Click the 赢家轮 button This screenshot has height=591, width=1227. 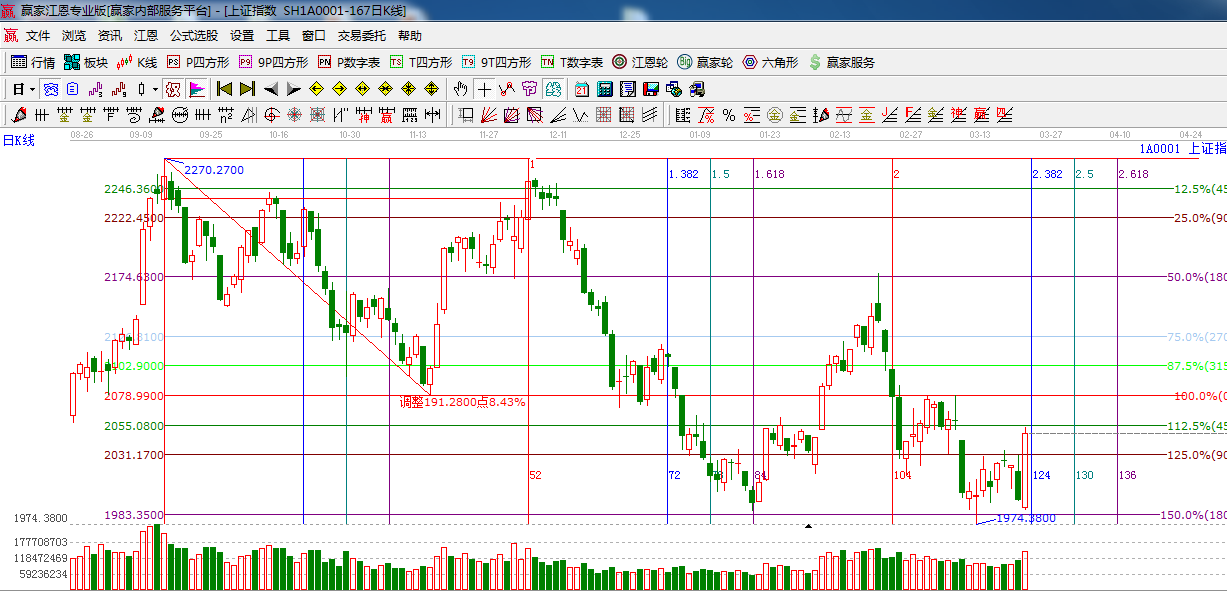(x=705, y=62)
